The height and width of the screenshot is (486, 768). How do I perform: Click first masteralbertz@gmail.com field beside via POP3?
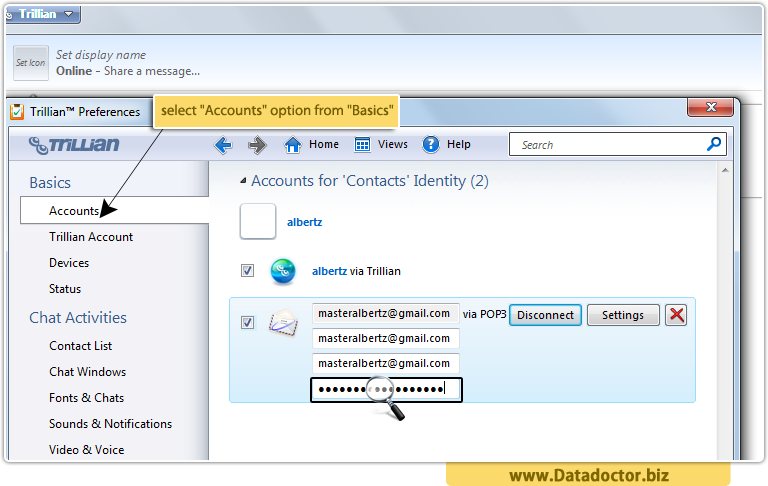[x=385, y=314]
